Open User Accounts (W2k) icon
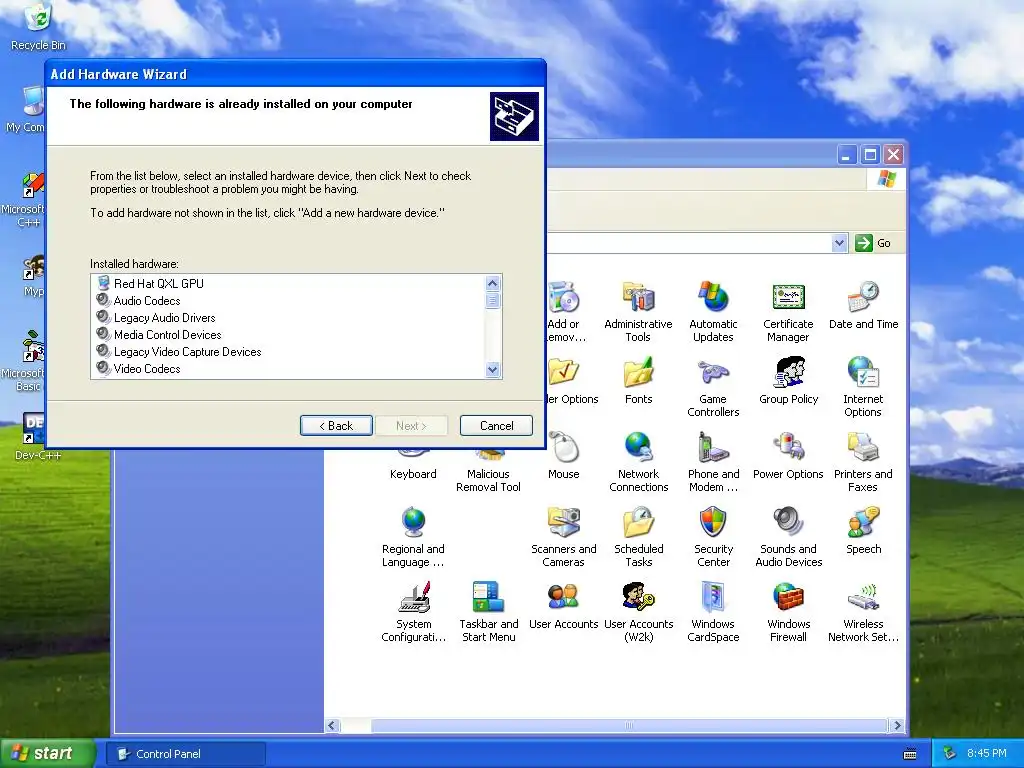The image size is (1024, 768). click(638, 612)
